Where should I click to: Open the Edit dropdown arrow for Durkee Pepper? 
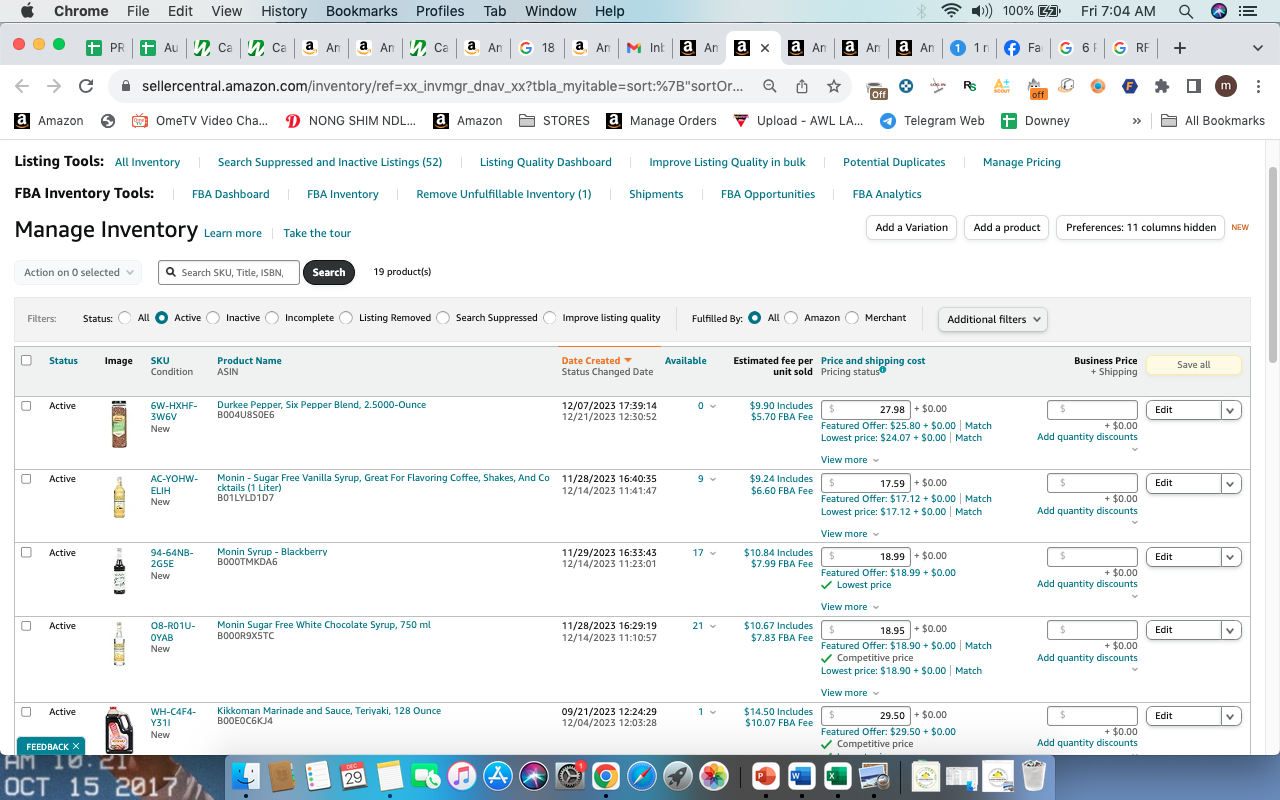[x=1231, y=409]
